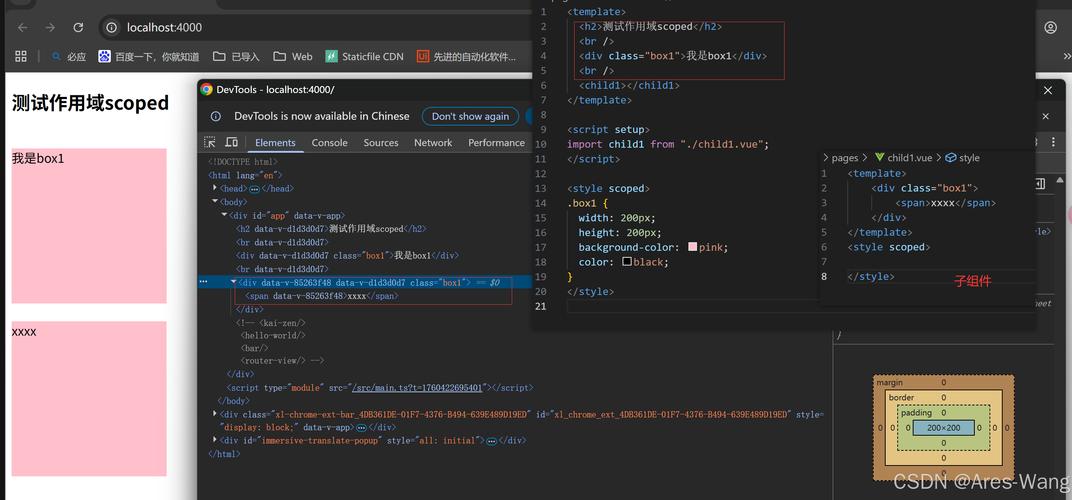The width and height of the screenshot is (1072, 500).
Task: Expand the immersive-translate-popup div node
Action: pyautogui.click(x=215, y=440)
